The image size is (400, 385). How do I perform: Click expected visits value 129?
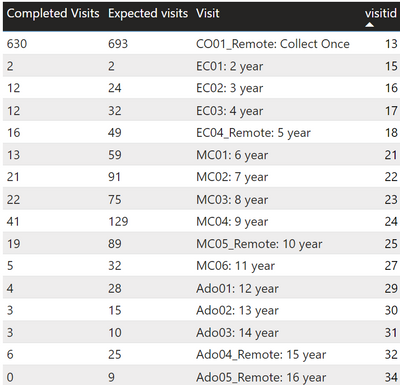point(118,222)
